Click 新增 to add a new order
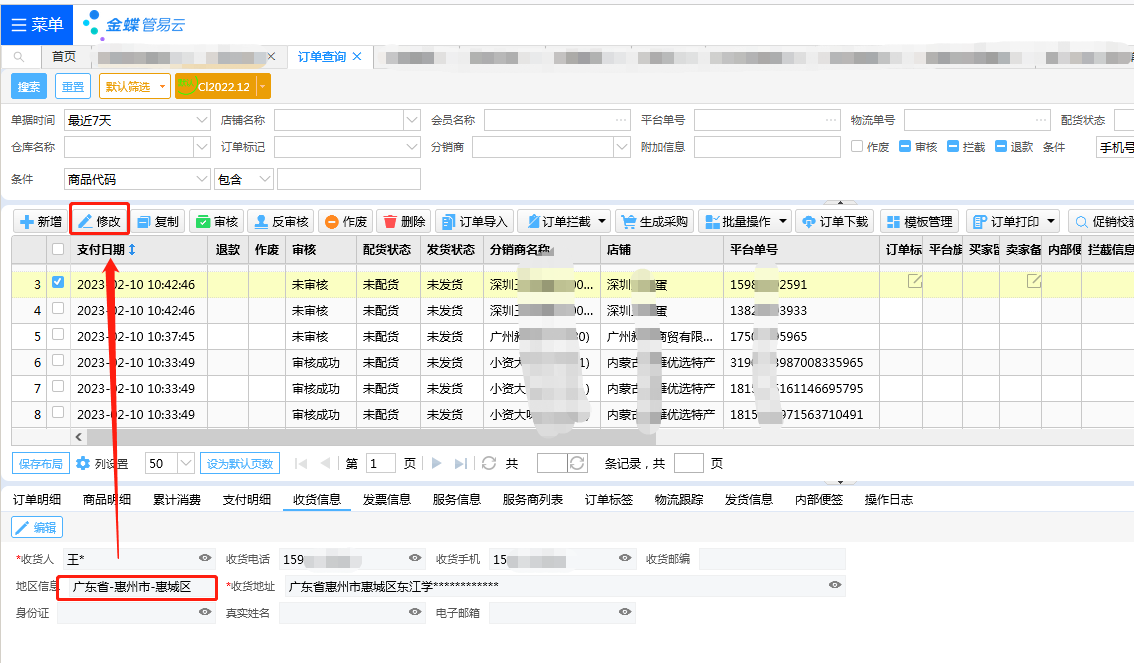The height and width of the screenshot is (663, 1134). click(41, 221)
